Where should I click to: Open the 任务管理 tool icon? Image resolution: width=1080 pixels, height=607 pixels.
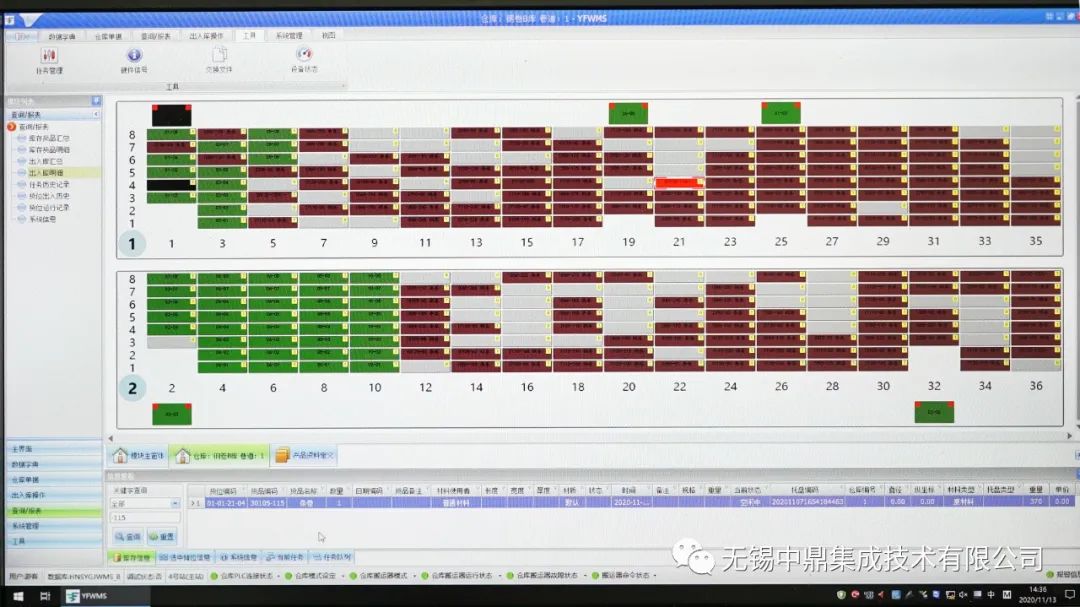pos(48,56)
